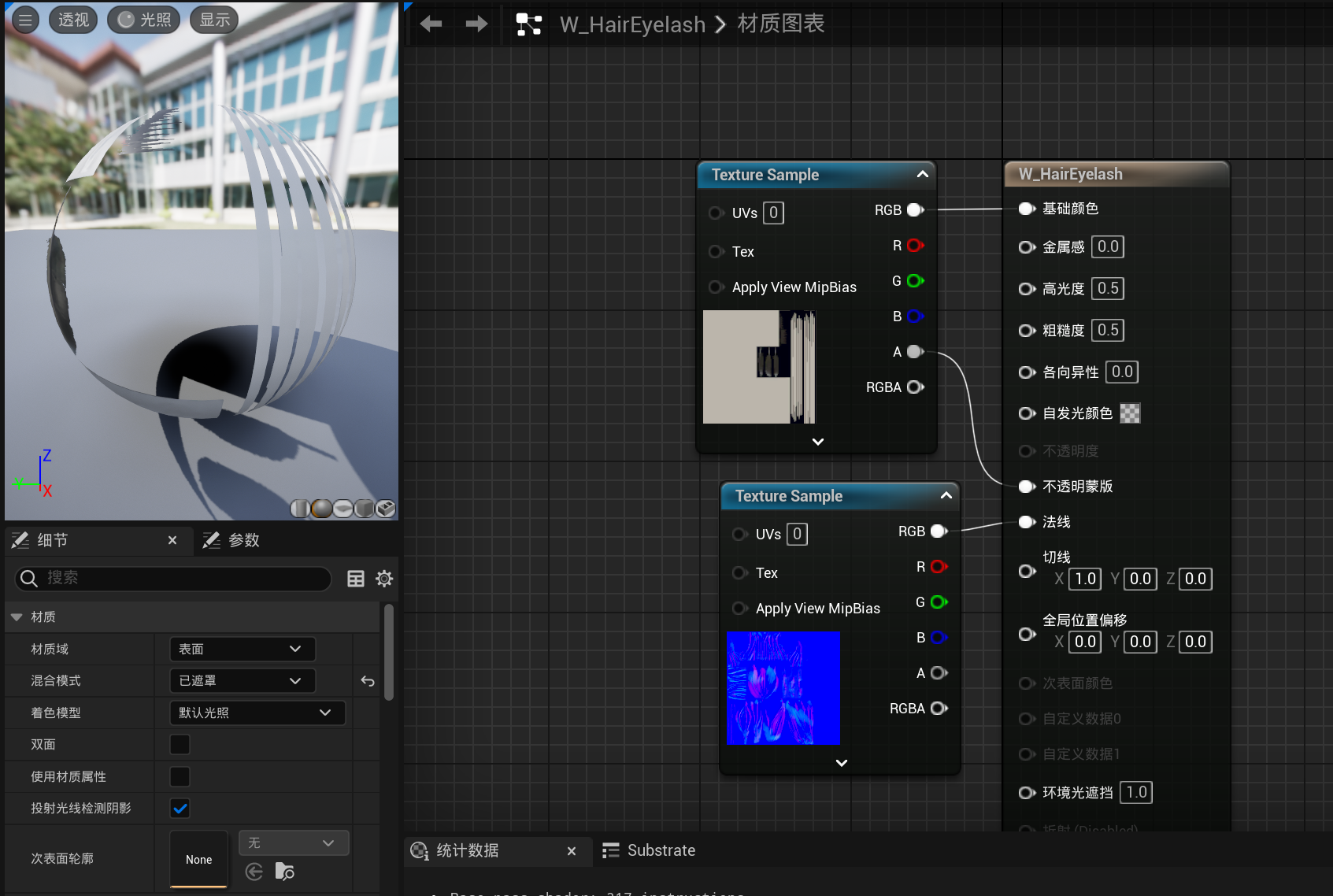Click the details search field

pos(181,579)
